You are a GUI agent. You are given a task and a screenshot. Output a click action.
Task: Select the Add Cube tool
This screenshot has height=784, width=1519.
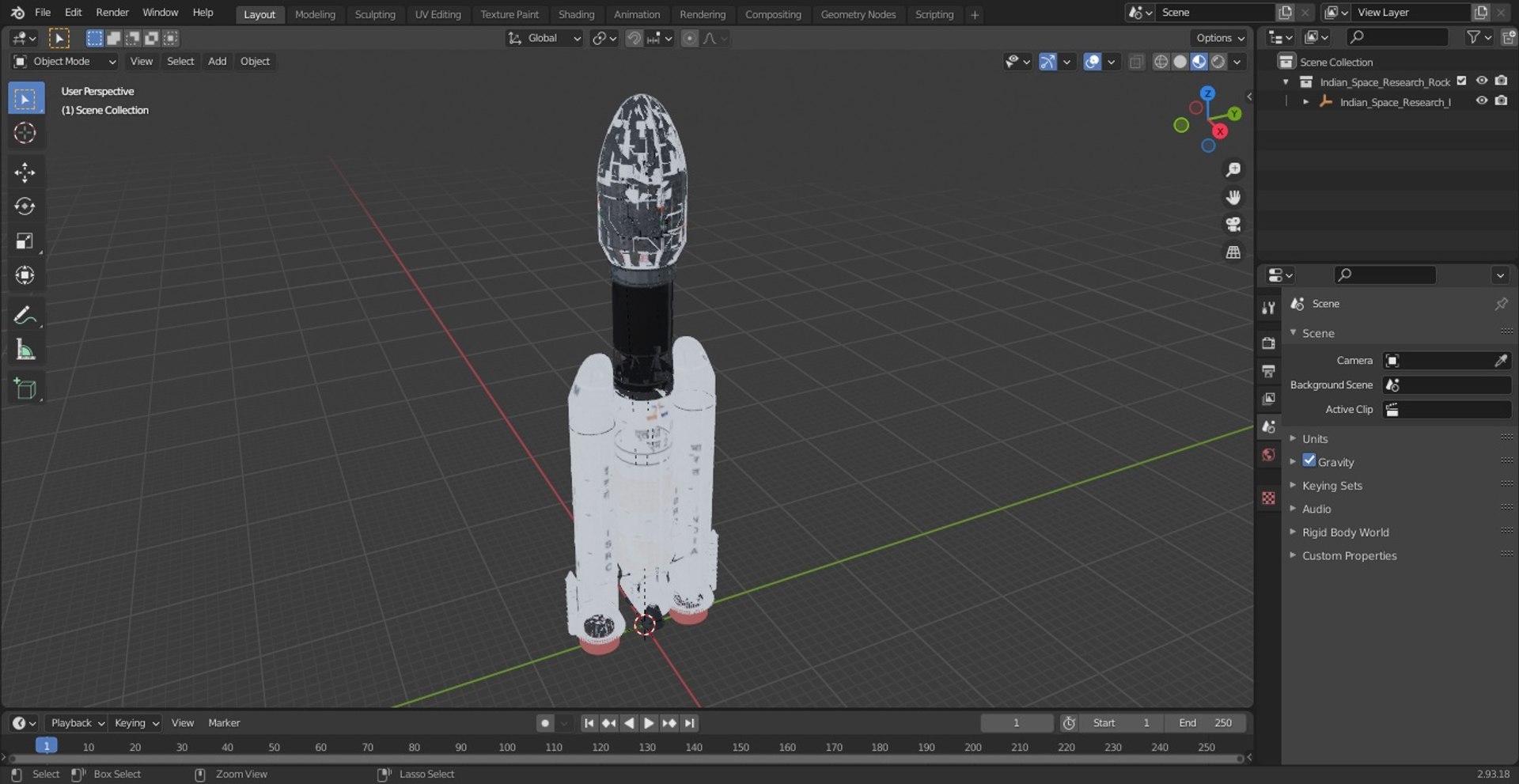25,389
